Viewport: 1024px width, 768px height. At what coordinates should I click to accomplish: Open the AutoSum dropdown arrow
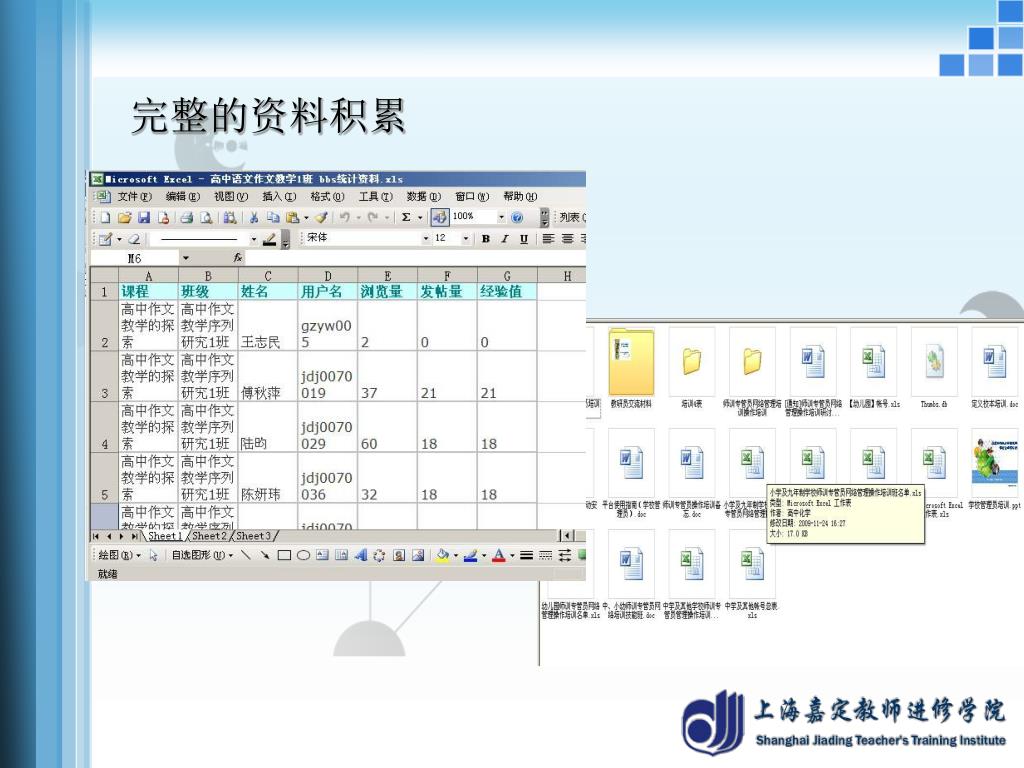[420, 217]
